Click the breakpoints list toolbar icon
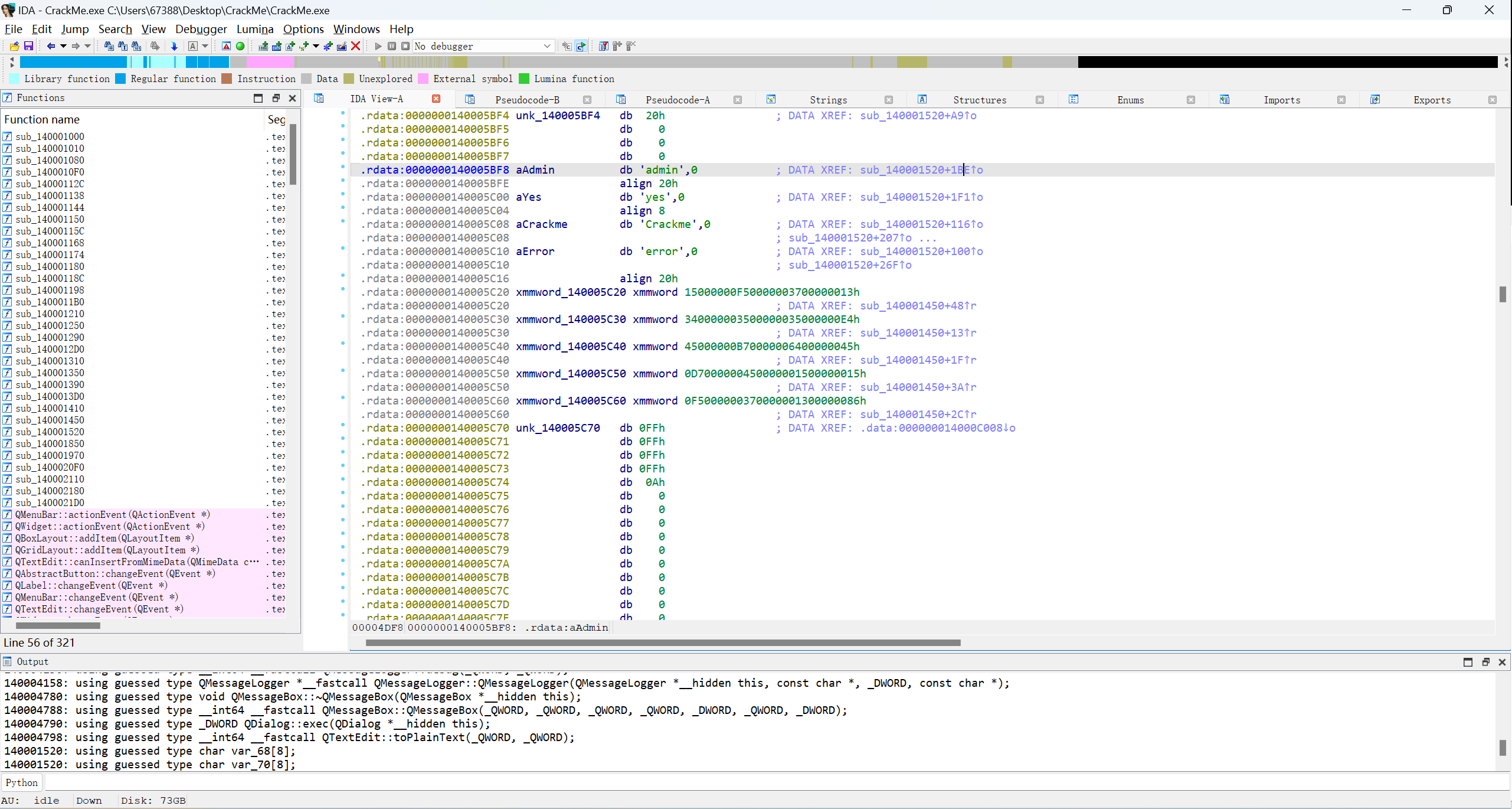The image size is (1512, 809). (x=603, y=46)
